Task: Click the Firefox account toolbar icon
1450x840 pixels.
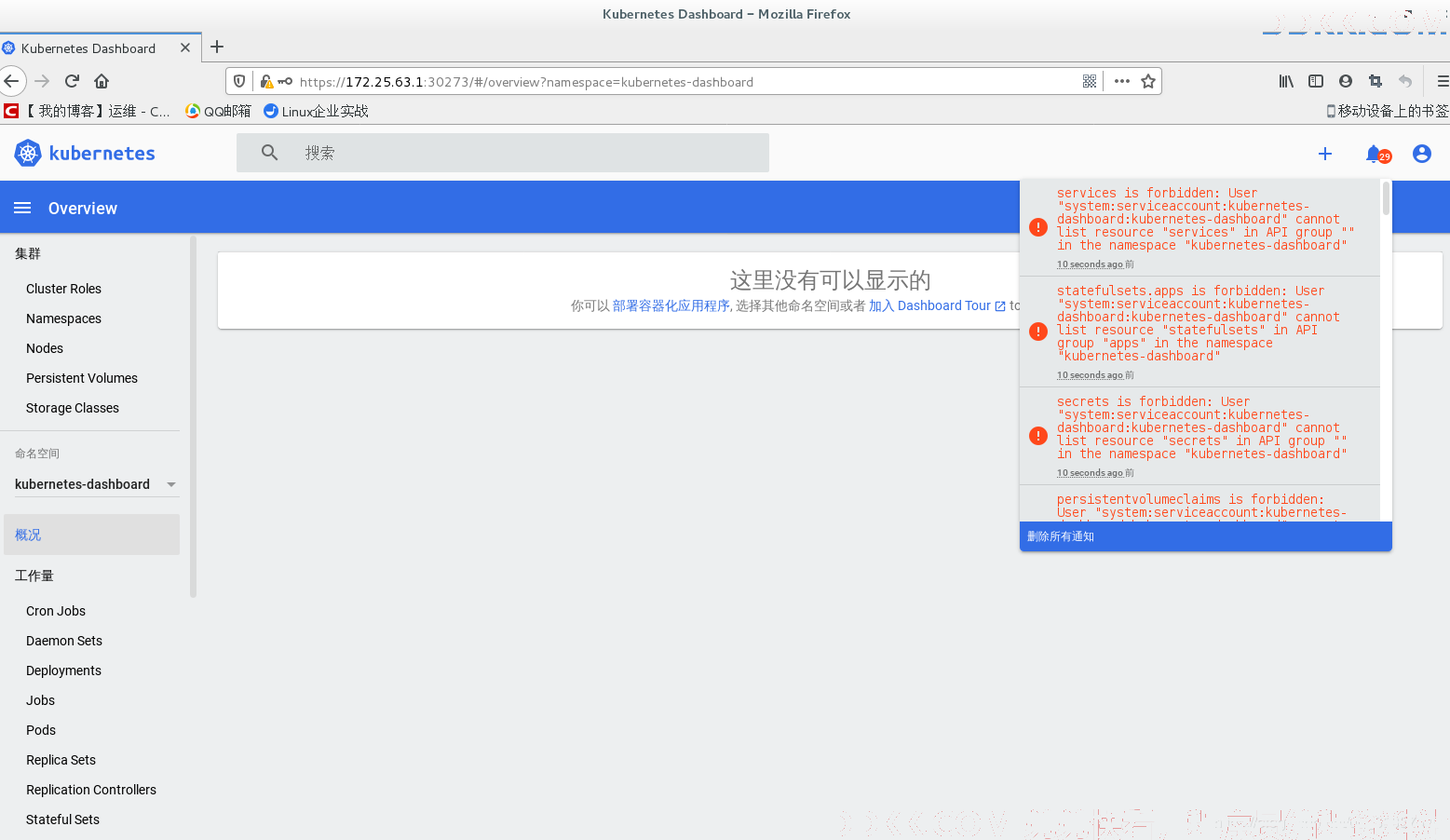Action: pos(1346,81)
